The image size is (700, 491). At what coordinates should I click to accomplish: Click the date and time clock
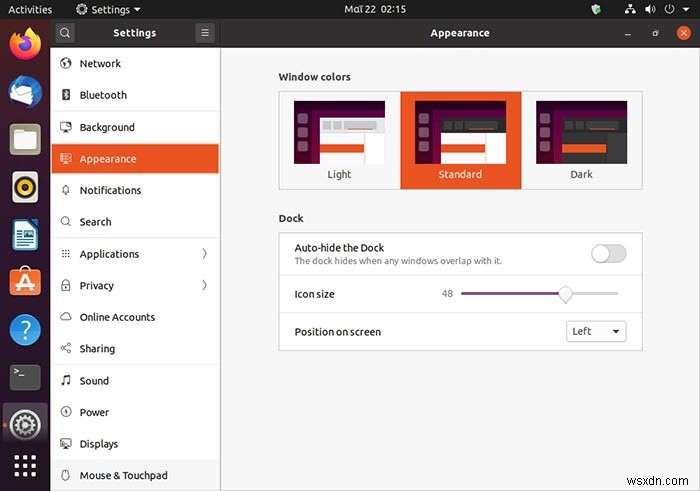375,9
